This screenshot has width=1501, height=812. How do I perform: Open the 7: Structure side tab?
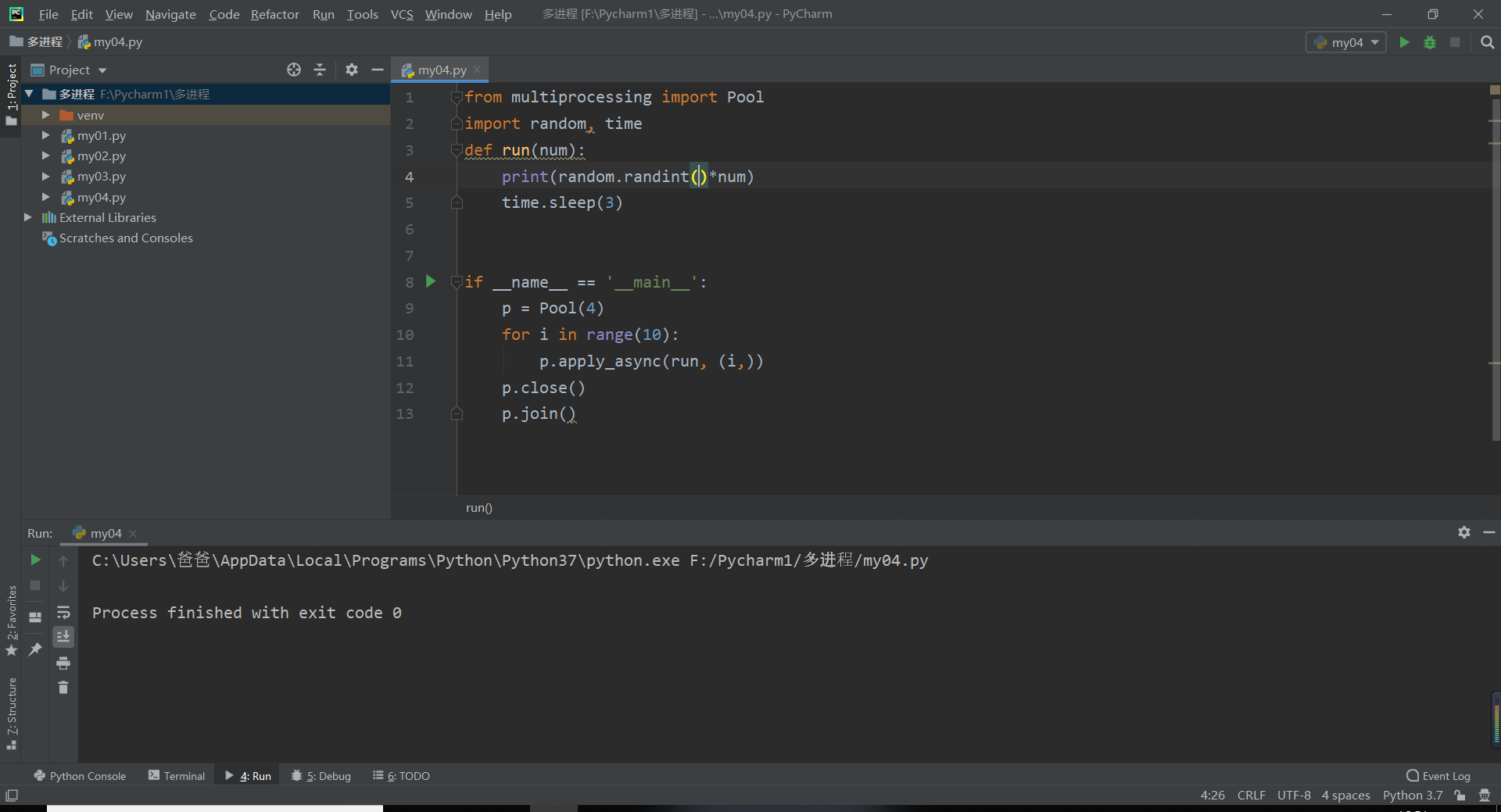pos(11,714)
